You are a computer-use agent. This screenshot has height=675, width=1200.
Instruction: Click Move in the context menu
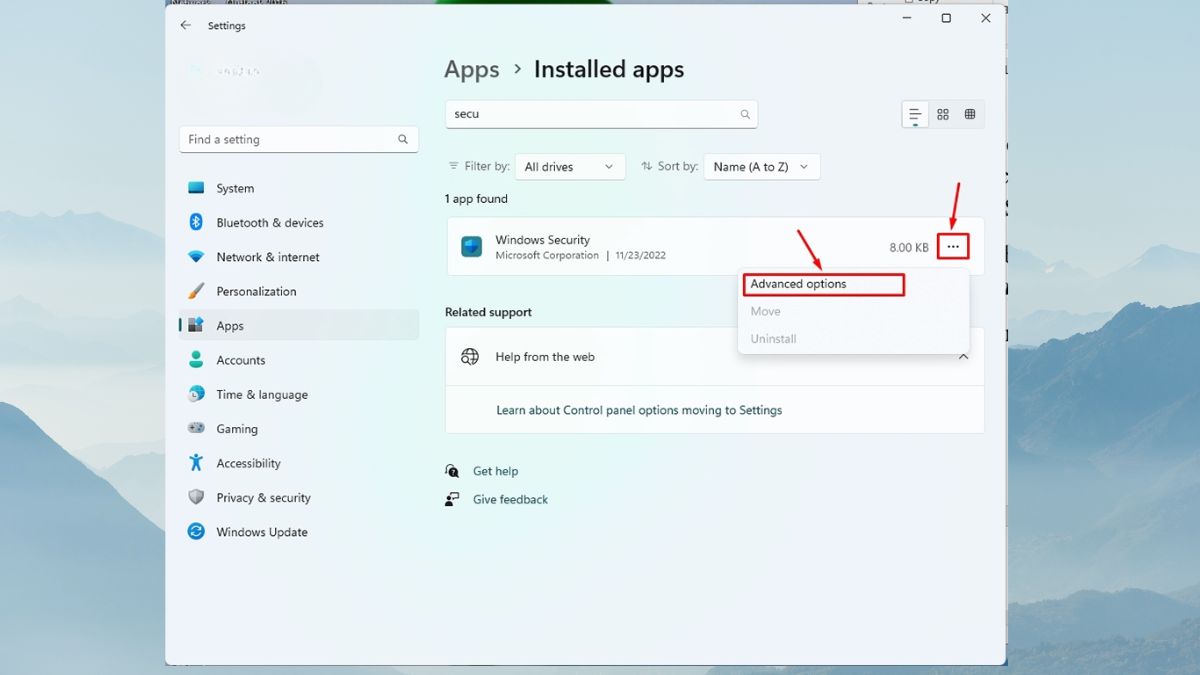tap(766, 311)
